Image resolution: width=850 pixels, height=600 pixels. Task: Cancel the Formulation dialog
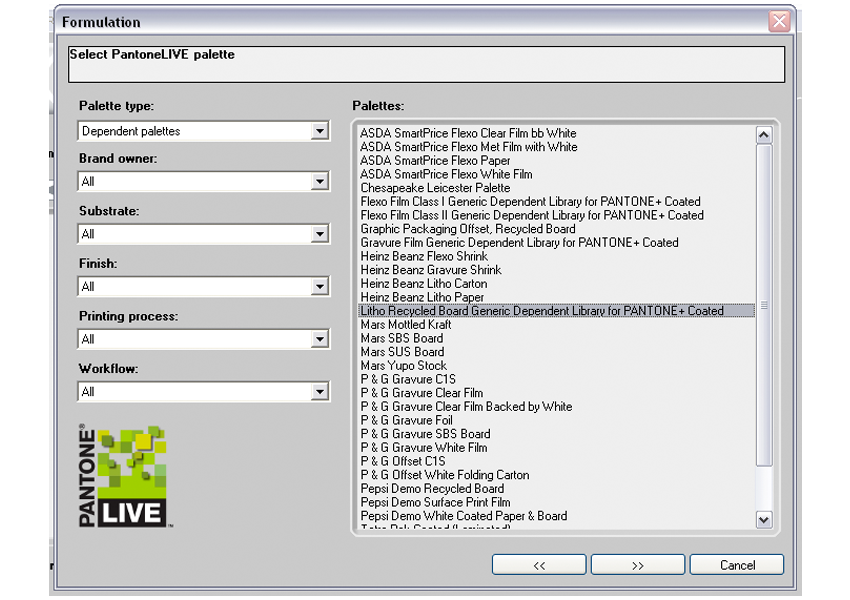[737, 565]
